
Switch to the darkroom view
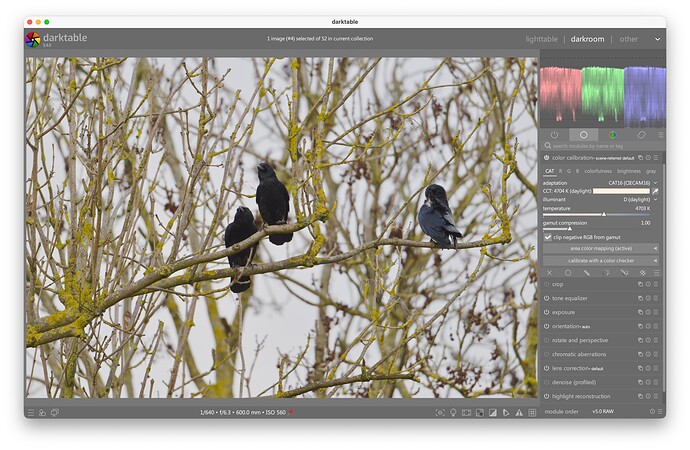[x=587, y=39]
